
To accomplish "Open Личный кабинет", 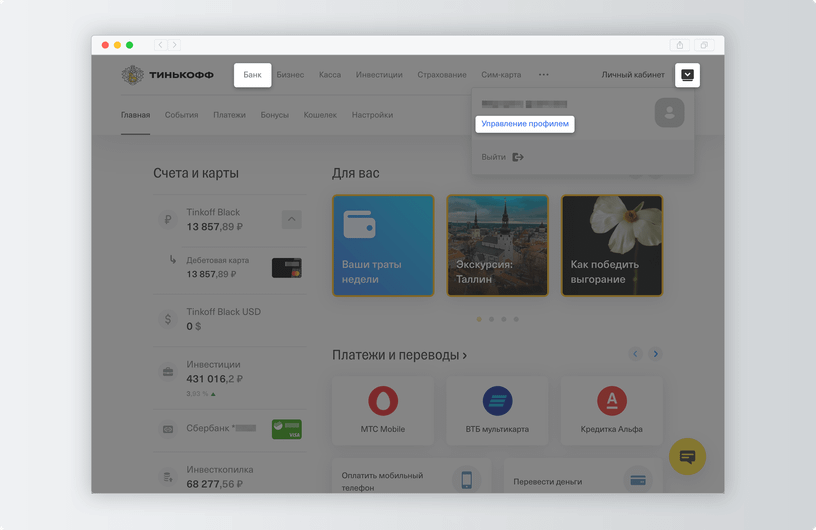I will coord(633,75).
